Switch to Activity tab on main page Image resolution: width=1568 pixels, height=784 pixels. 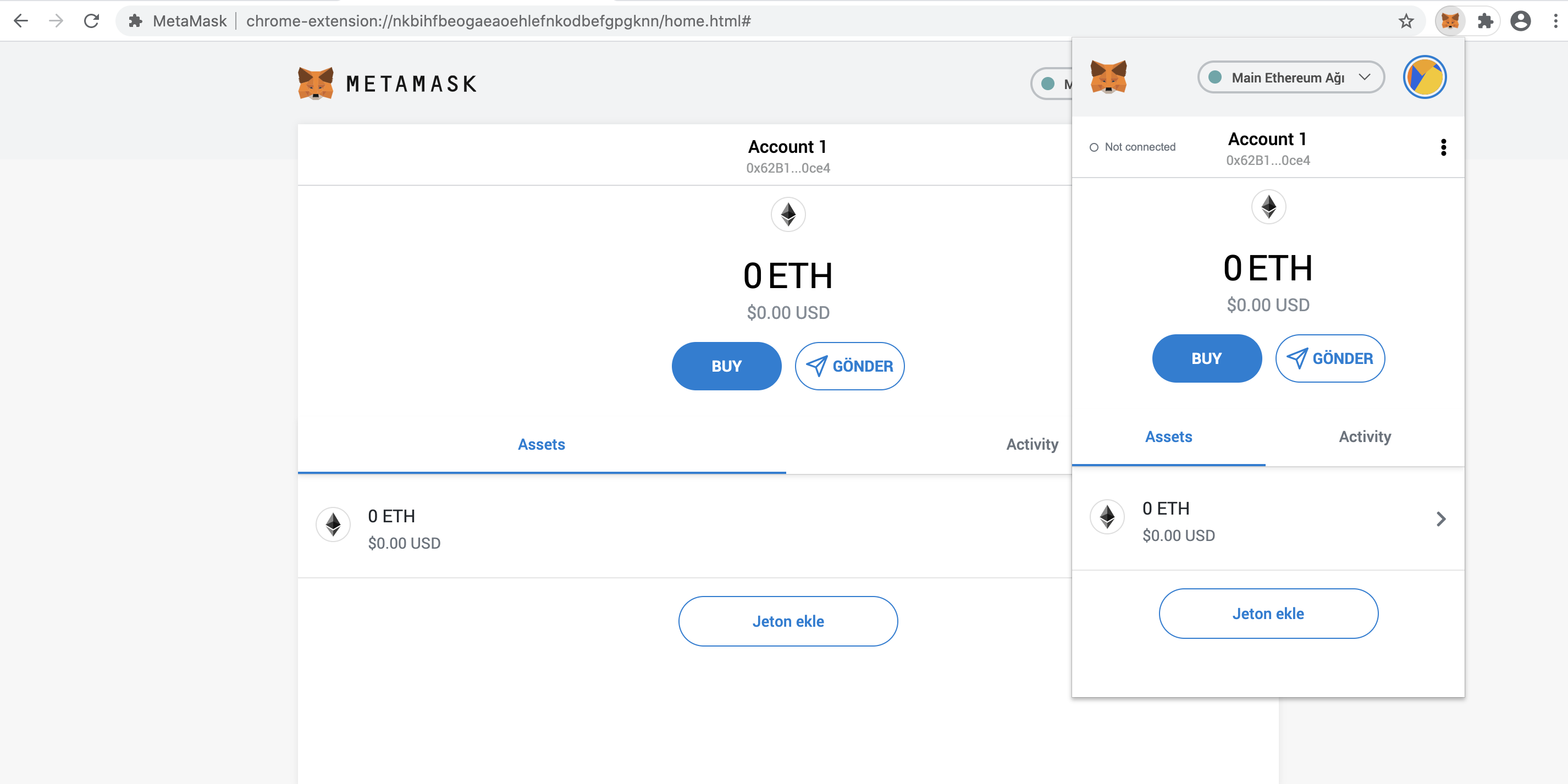(1032, 444)
